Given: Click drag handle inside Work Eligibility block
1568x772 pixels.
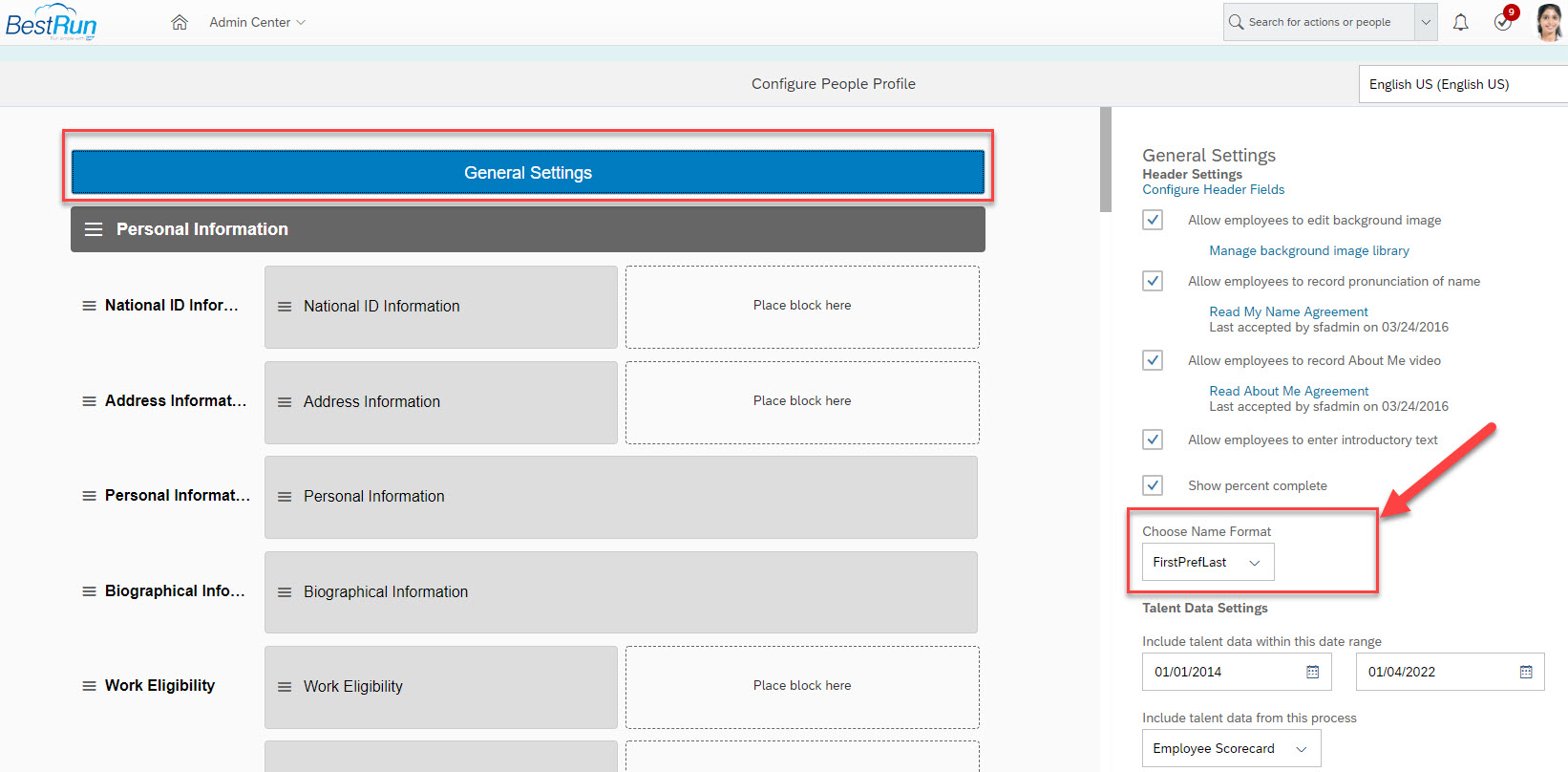Looking at the screenshot, I should pos(285,687).
